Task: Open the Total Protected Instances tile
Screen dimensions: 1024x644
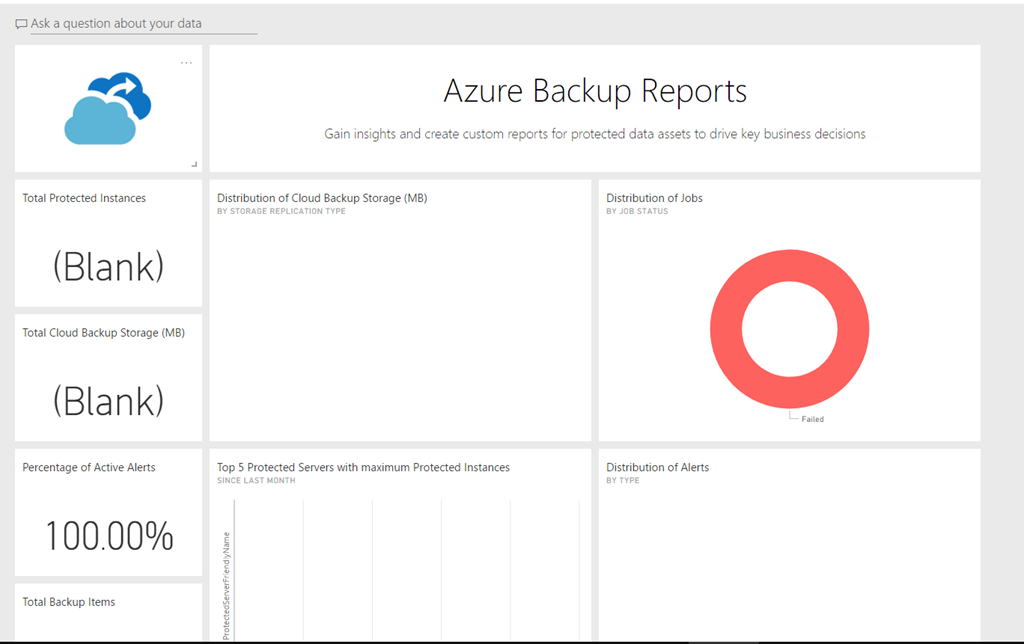Action: (x=84, y=198)
